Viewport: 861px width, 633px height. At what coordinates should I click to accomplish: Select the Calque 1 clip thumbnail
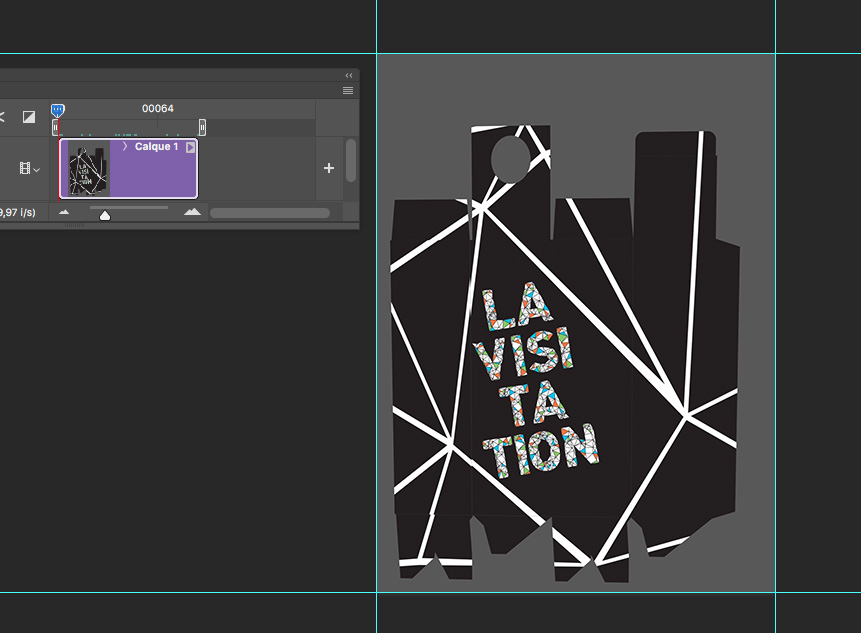(85, 168)
